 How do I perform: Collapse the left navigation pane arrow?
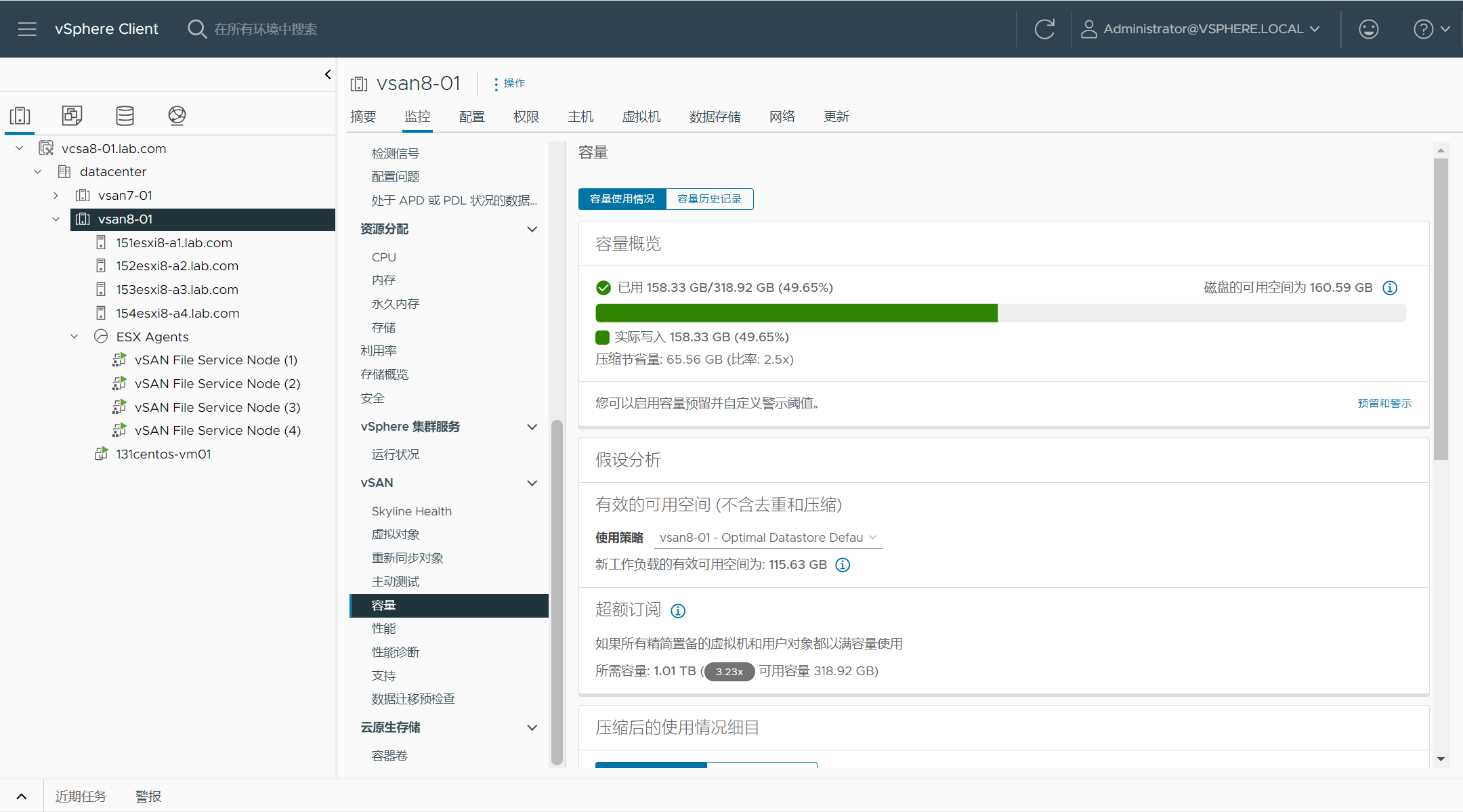tap(328, 74)
